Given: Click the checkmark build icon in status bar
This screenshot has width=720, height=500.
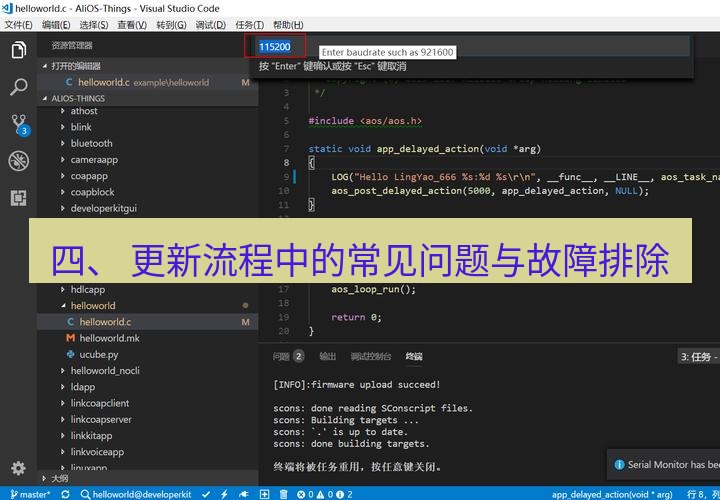Looking at the screenshot, I should (x=206, y=494).
